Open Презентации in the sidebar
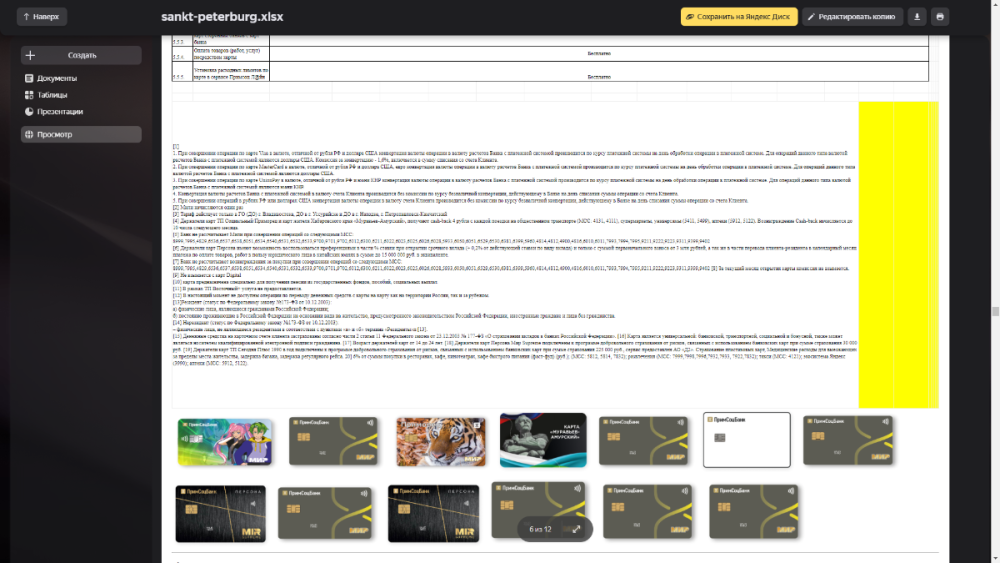 (x=59, y=112)
